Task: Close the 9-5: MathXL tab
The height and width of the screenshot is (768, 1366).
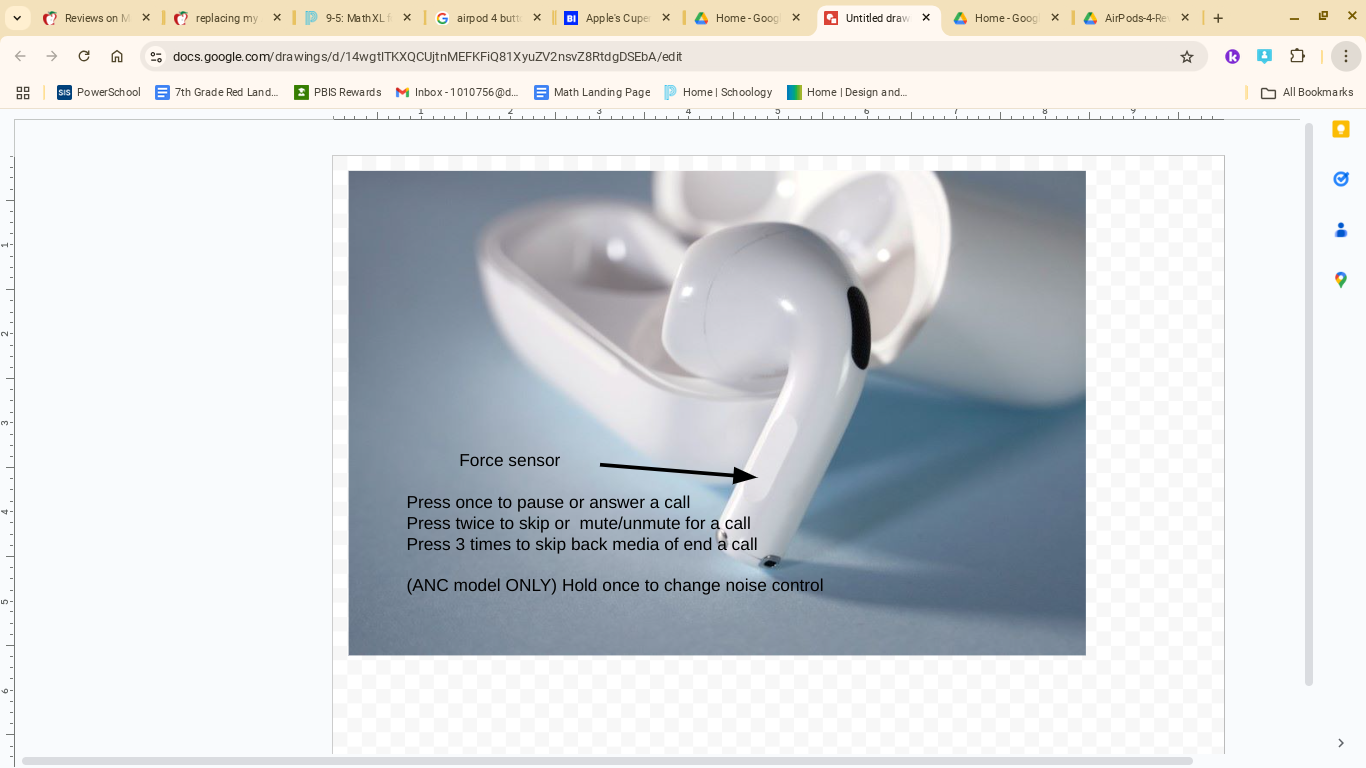Action: click(407, 18)
